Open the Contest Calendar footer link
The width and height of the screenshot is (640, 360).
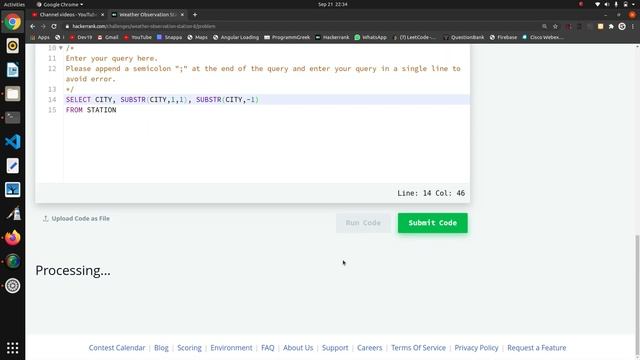click(x=117, y=348)
